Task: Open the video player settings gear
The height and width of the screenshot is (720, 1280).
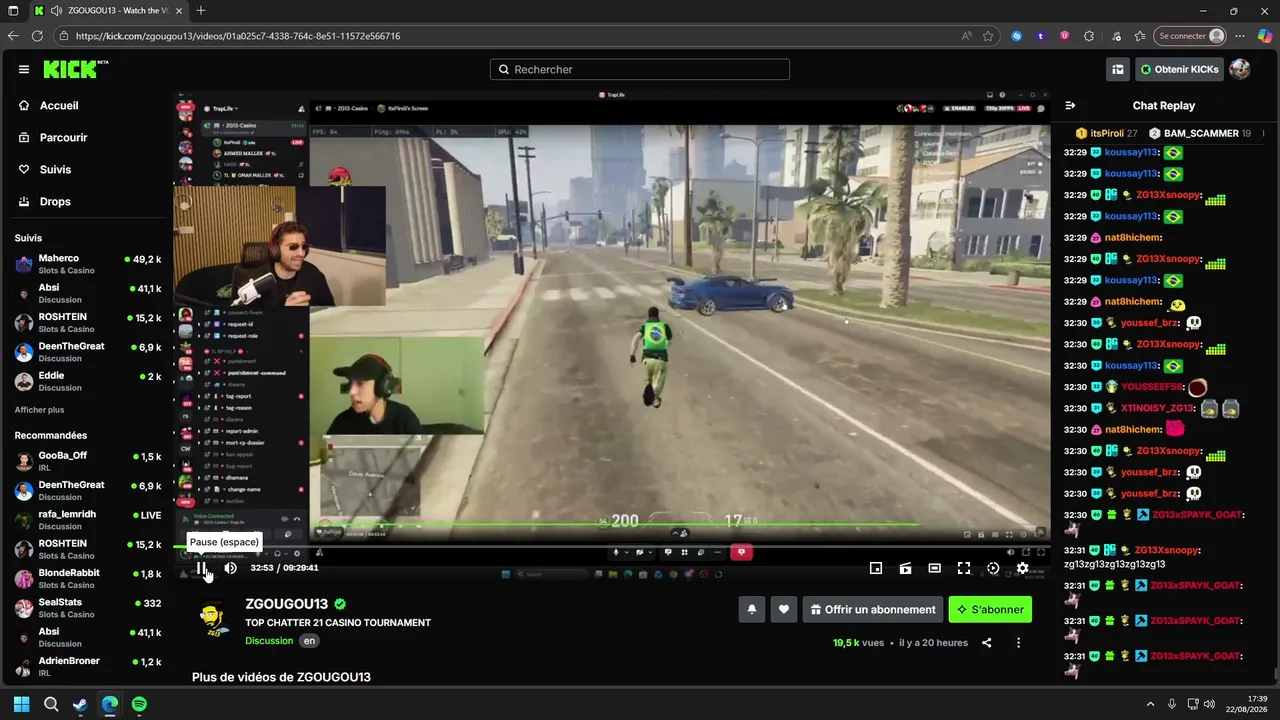Action: pyautogui.click(x=1022, y=568)
